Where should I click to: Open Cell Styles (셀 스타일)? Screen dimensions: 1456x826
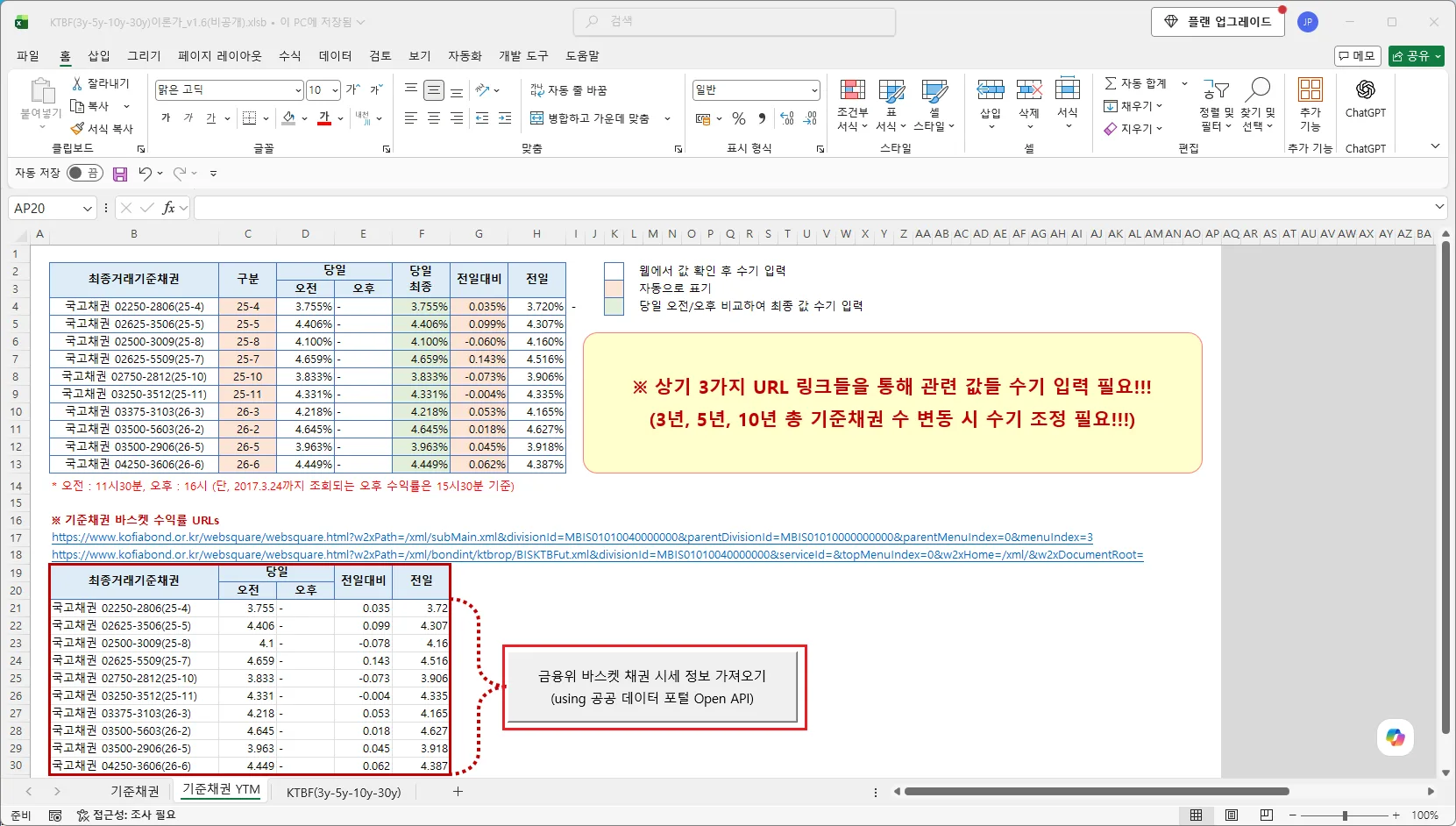point(934,105)
